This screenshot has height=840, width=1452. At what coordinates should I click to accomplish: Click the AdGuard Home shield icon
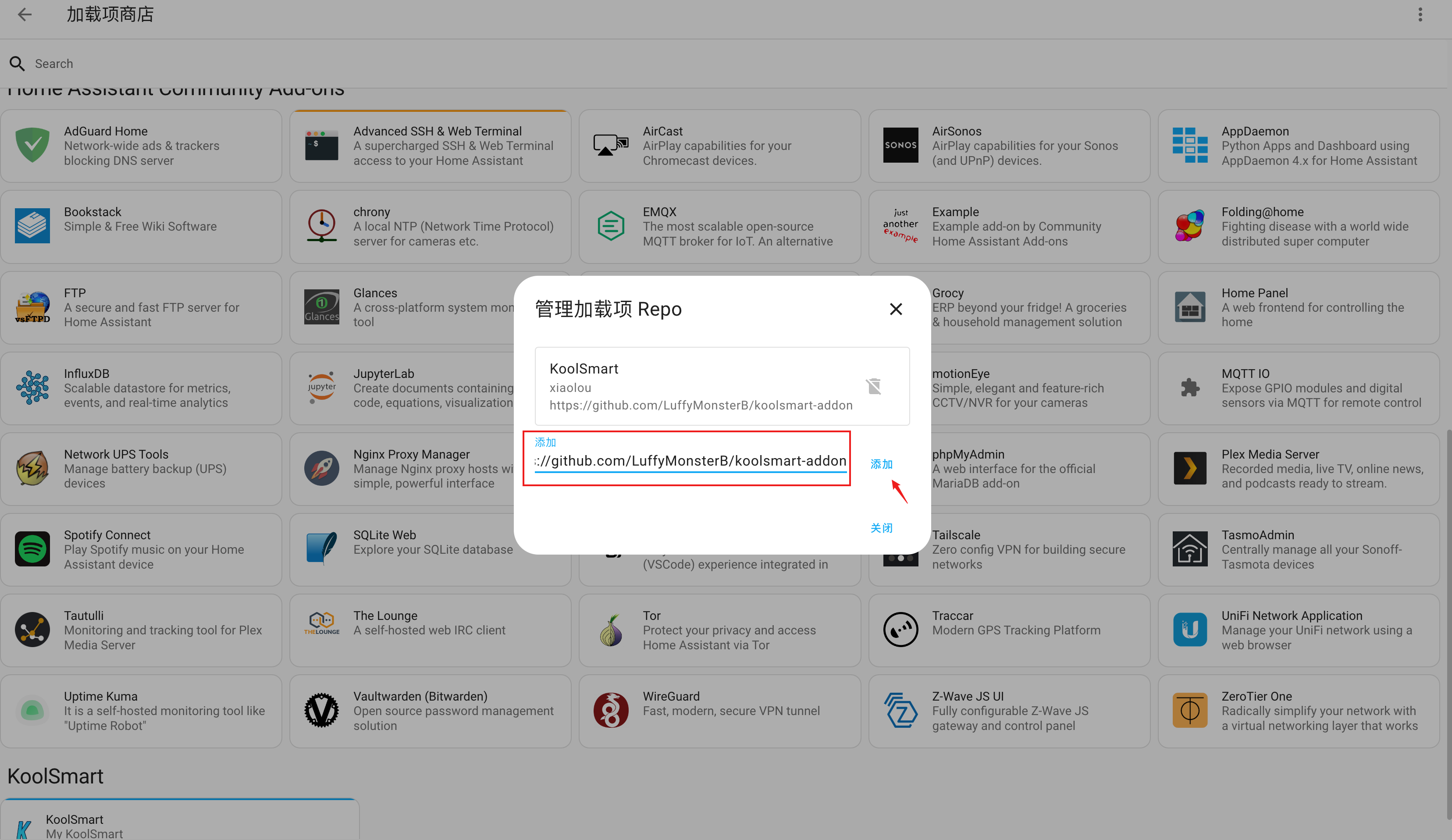[x=32, y=145]
